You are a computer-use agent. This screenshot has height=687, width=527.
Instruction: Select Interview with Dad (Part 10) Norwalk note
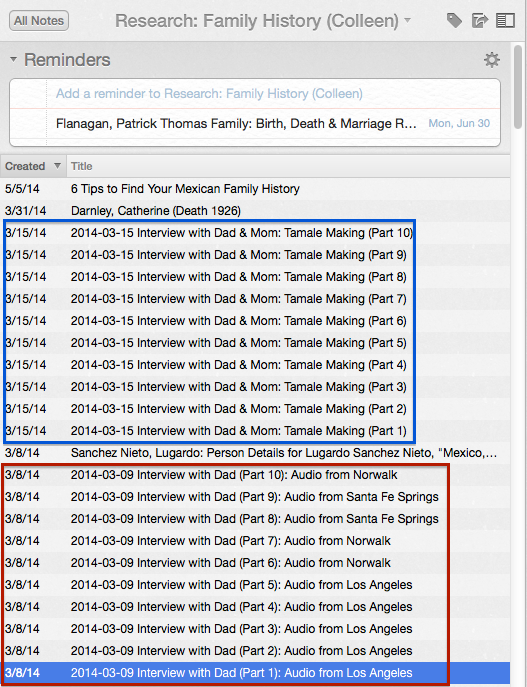point(255,475)
